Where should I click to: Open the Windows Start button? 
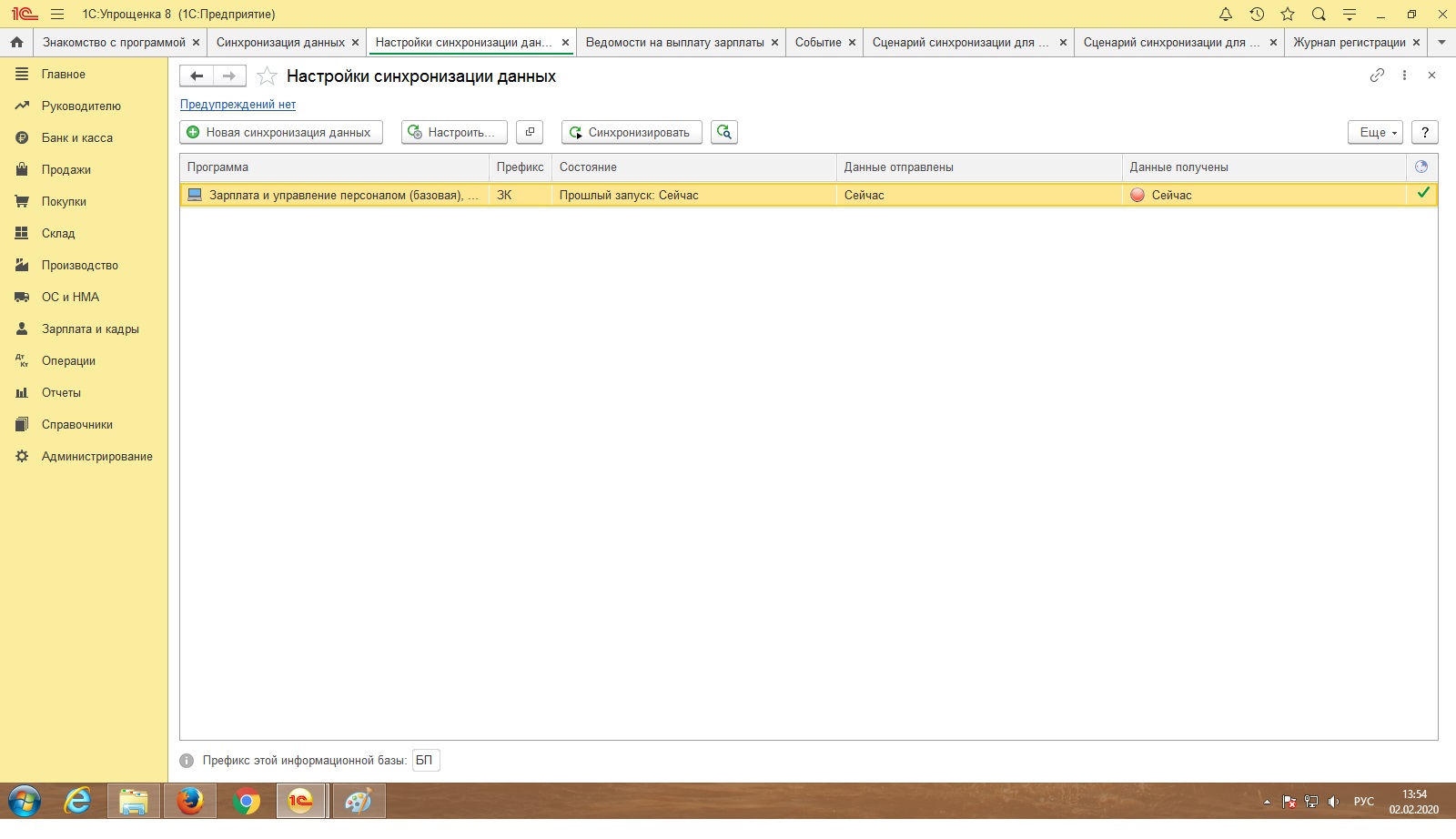coord(25,801)
